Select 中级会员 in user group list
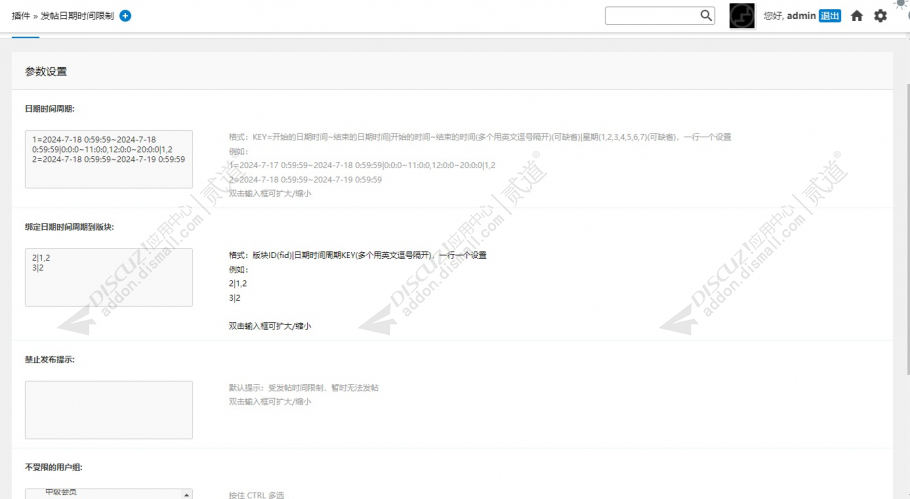The image size is (910, 499). point(61,492)
